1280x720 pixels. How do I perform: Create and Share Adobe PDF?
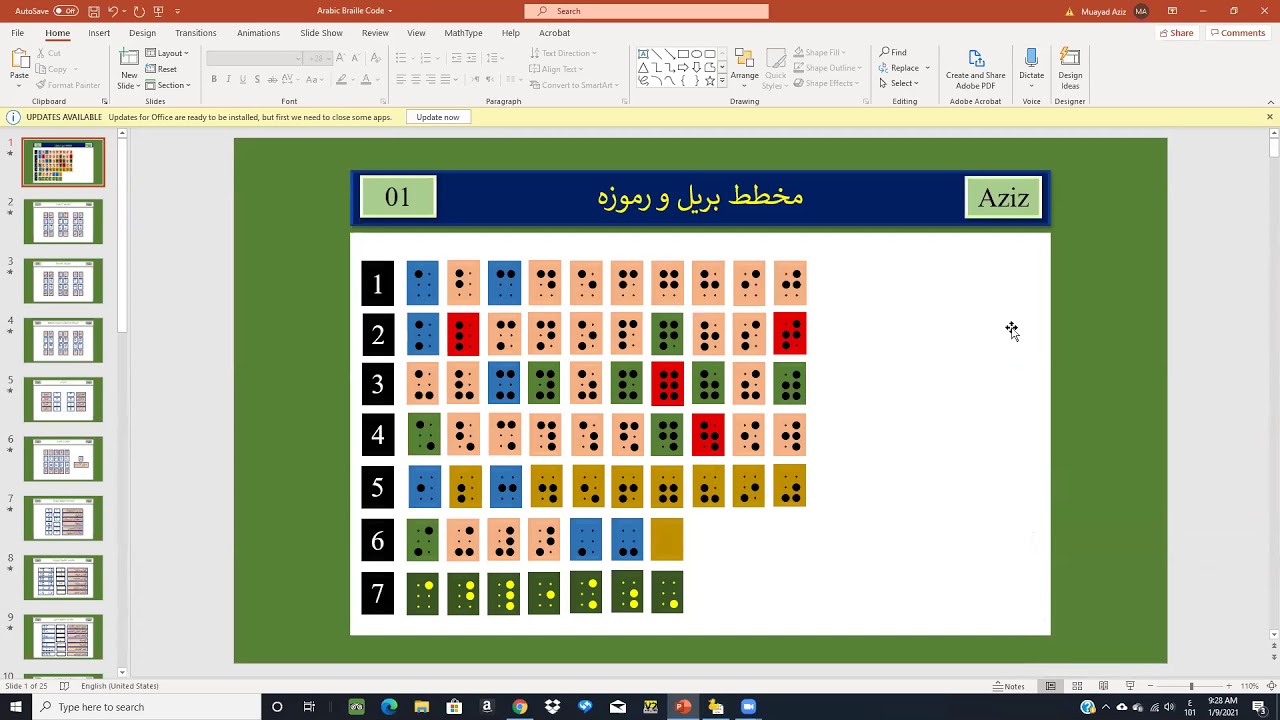tap(976, 69)
